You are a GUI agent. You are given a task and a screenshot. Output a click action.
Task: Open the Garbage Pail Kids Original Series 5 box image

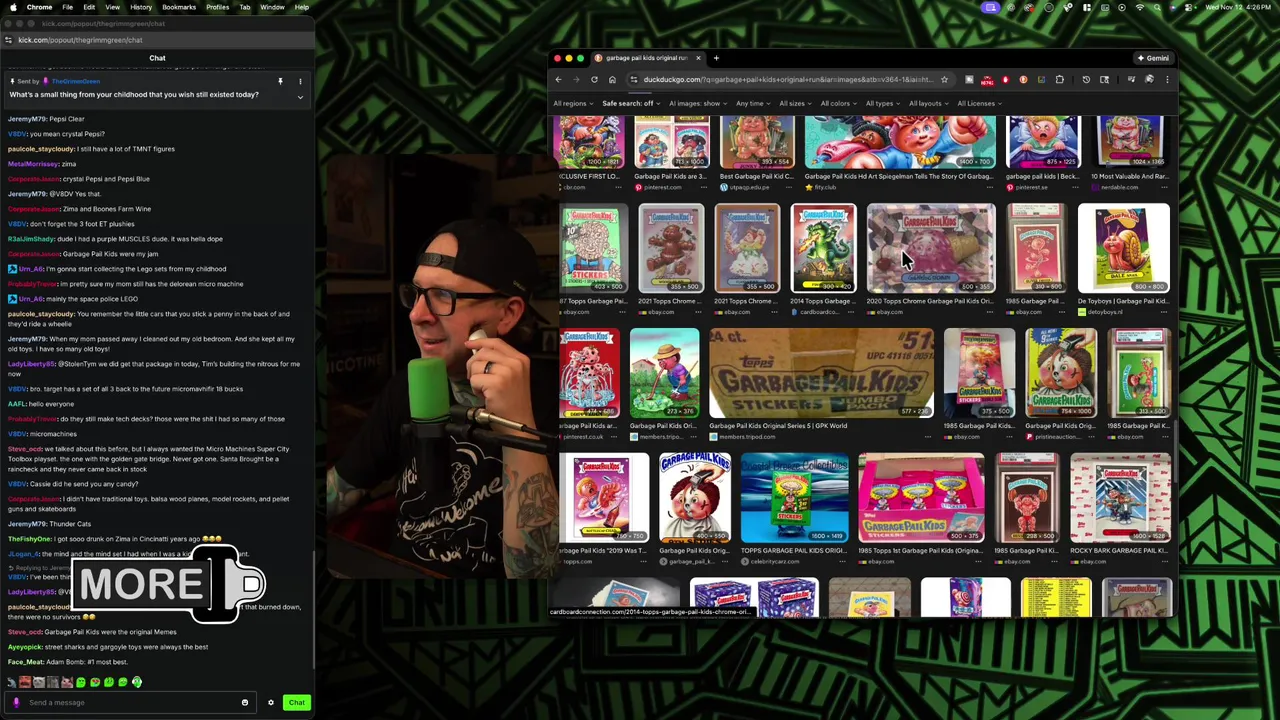click(x=821, y=373)
